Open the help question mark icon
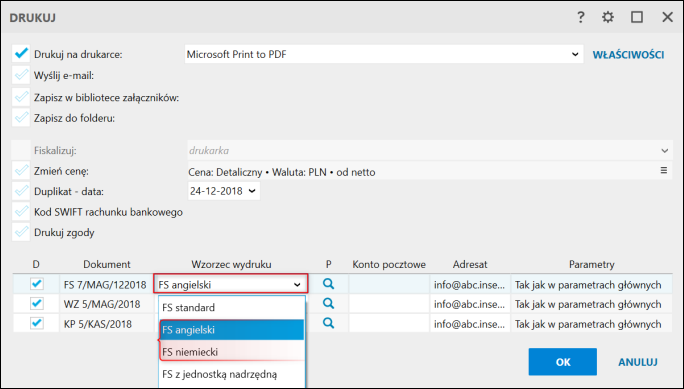This screenshot has width=684, height=389. pyautogui.click(x=580, y=17)
